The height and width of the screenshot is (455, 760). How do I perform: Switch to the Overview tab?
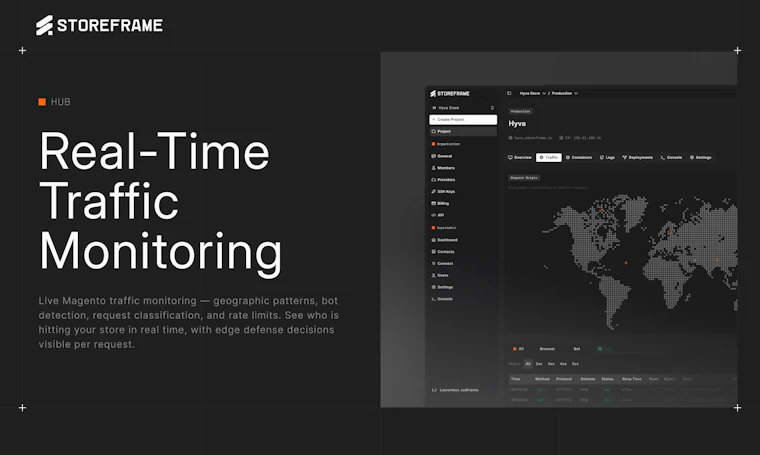520,157
